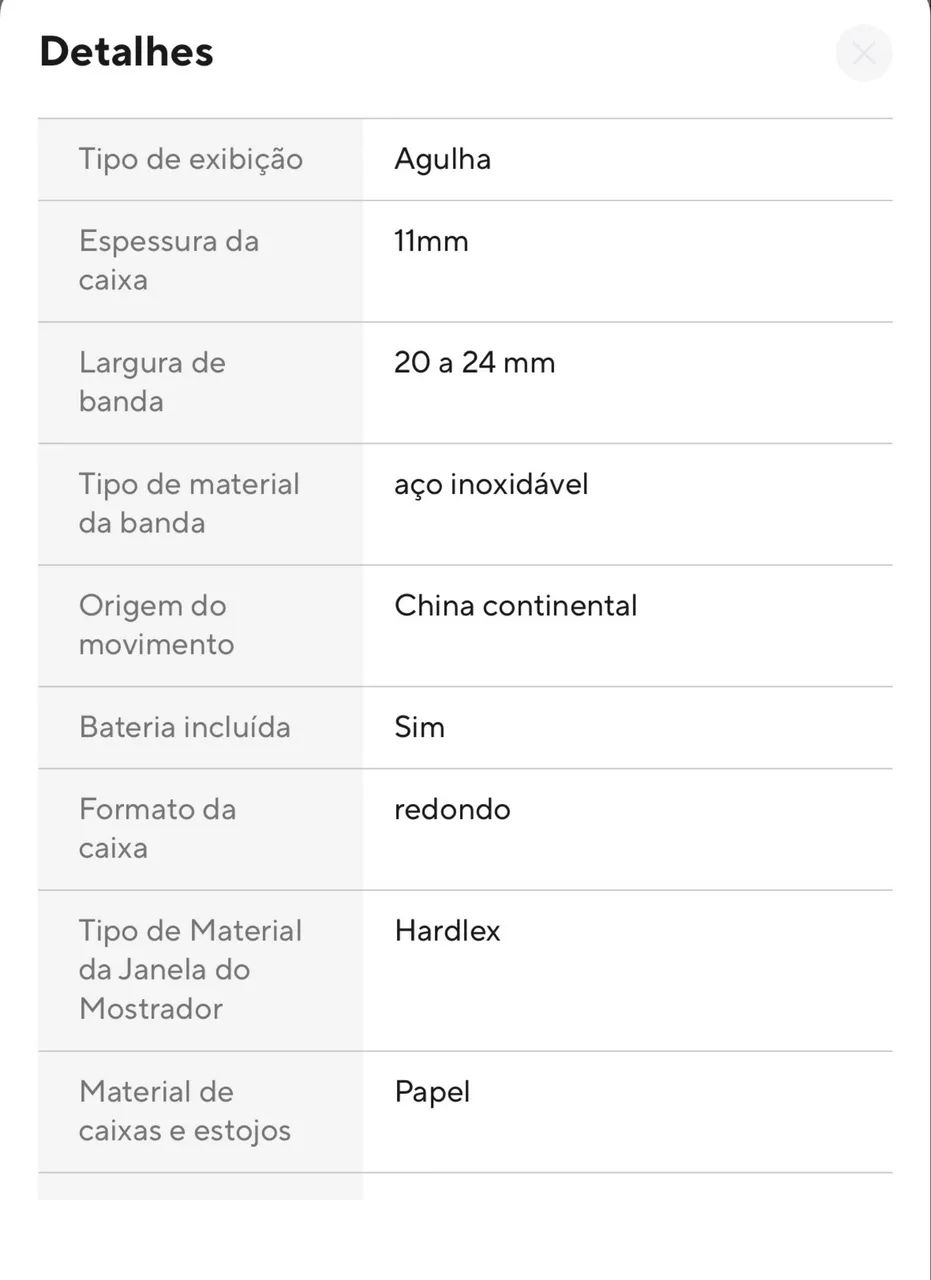Select Tipo de Material da Janela label
Screen dimensions: 931x1280
tap(190, 969)
